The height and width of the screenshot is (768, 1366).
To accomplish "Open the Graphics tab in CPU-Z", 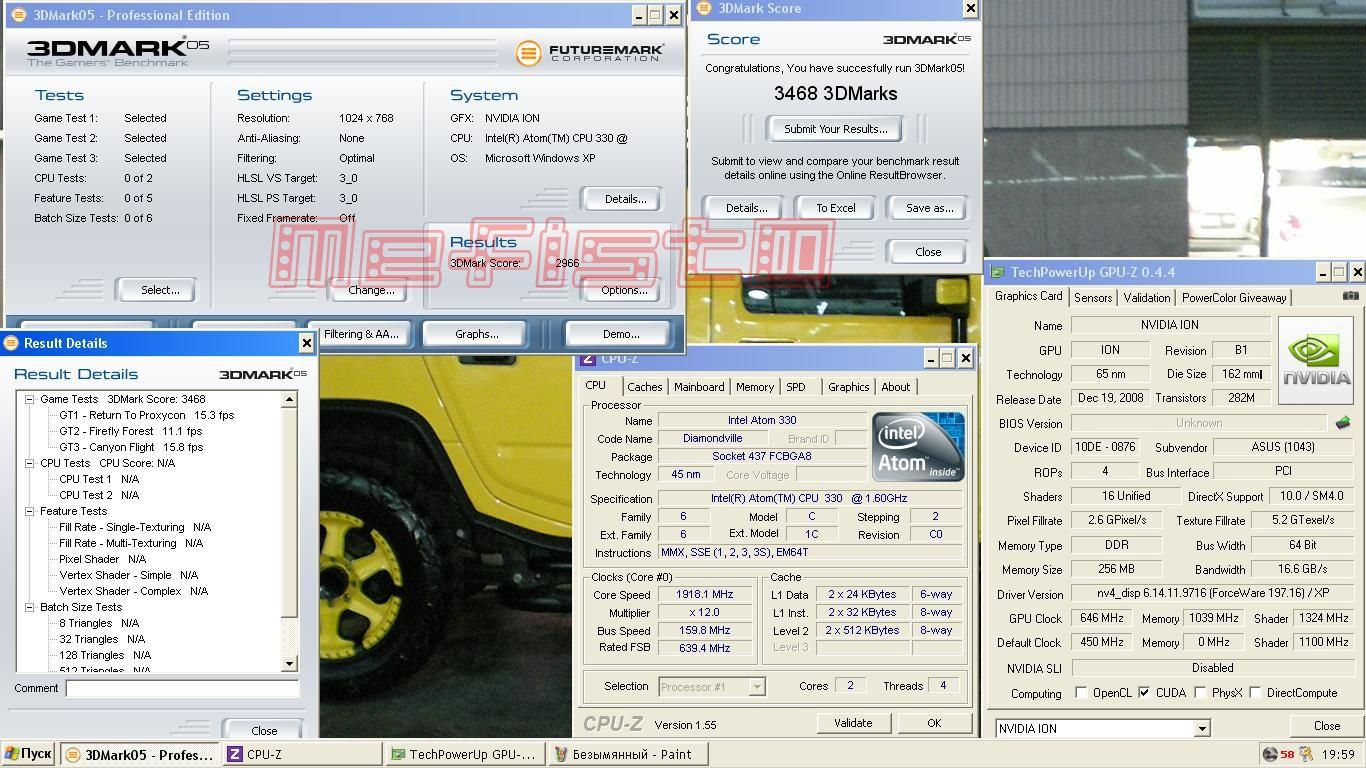I will pos(848,387).
